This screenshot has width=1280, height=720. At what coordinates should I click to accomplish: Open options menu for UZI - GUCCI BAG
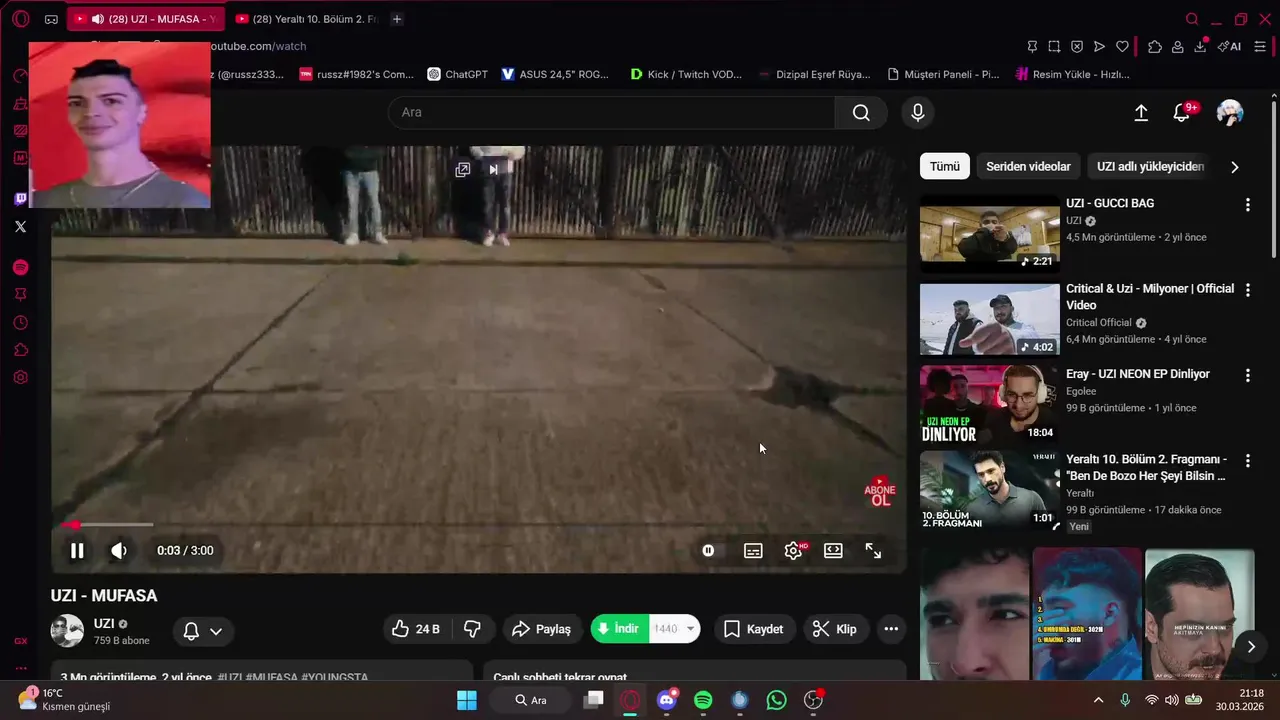1247,205
